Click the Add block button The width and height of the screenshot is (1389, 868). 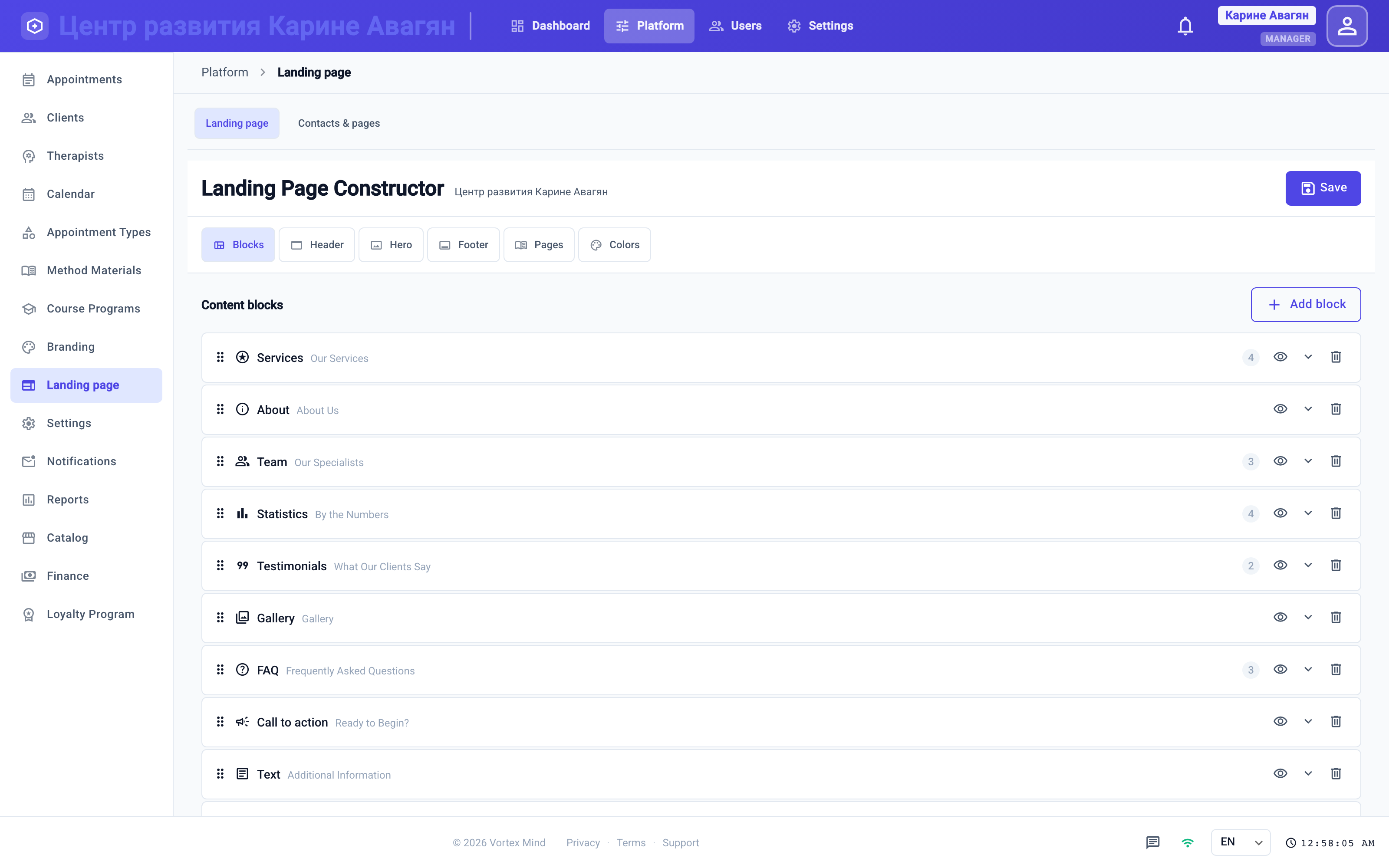click(x=1306, y=305)
